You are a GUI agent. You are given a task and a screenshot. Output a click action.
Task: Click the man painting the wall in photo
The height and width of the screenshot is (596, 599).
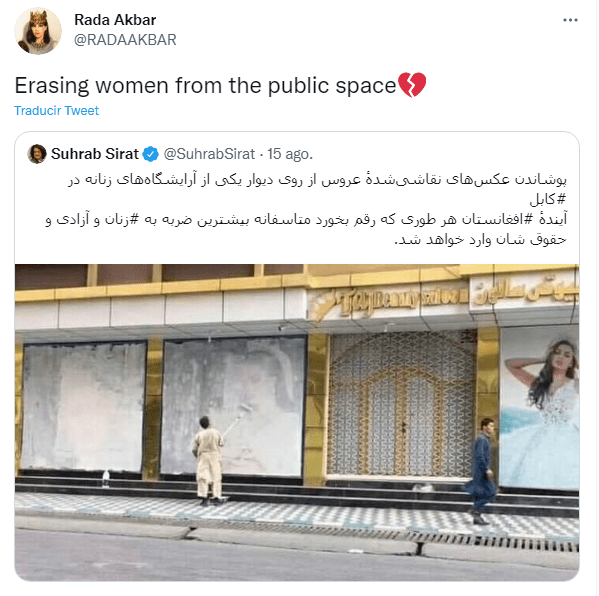pos(208,461)
